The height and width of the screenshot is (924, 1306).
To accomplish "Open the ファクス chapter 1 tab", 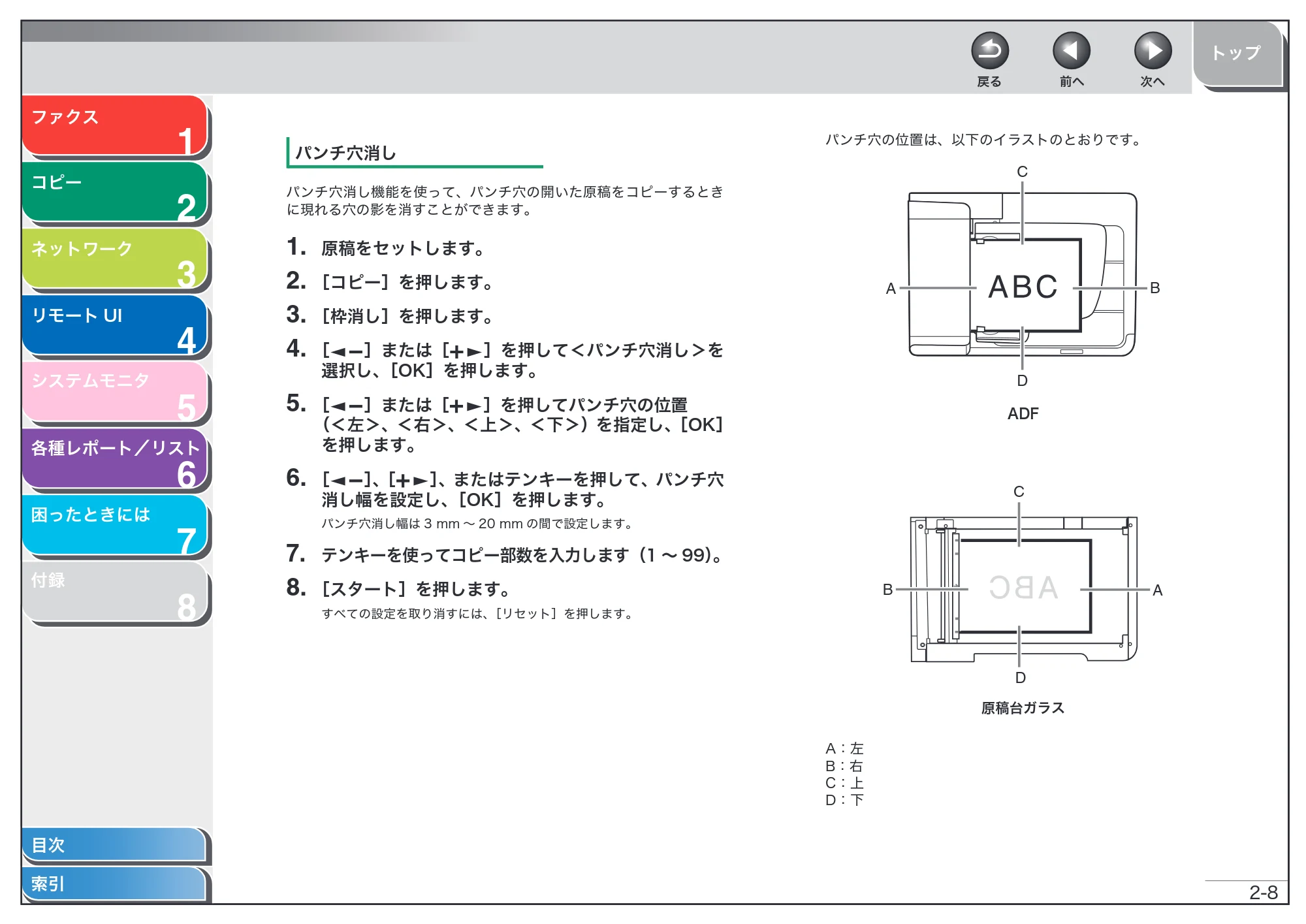I will pos(115,125).
